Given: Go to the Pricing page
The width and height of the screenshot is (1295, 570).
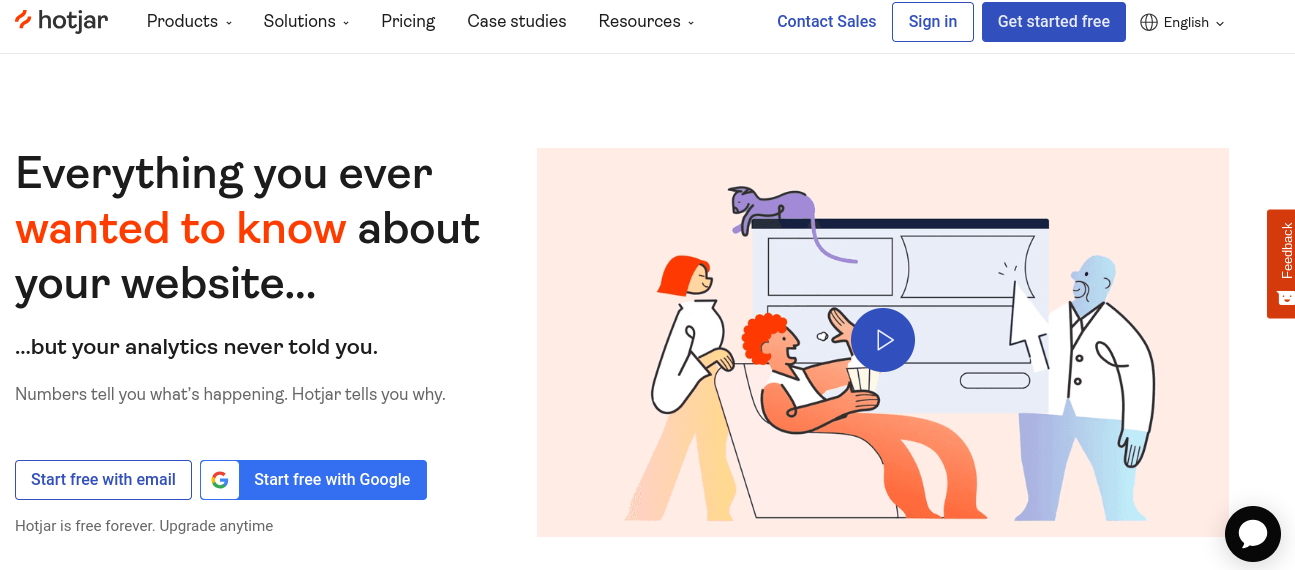Looking at the screenshot, I should [408, 21].
